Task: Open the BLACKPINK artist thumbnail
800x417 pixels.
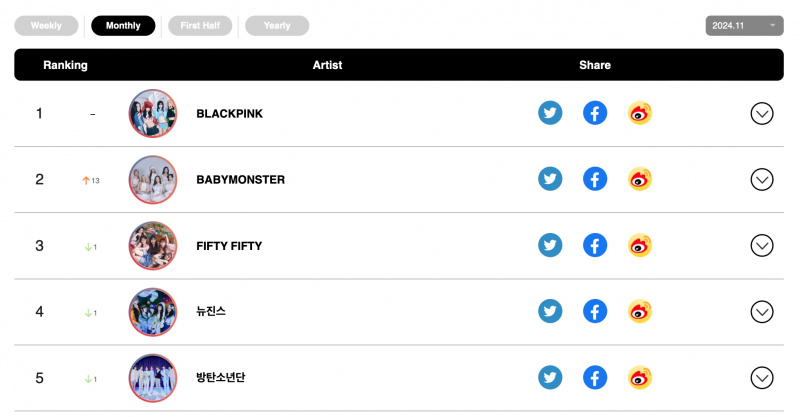Action: click(x=153, y=113)
